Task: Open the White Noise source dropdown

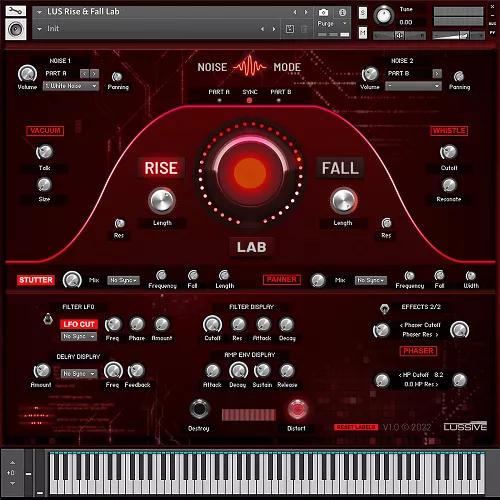Action: tap(71, 86)
